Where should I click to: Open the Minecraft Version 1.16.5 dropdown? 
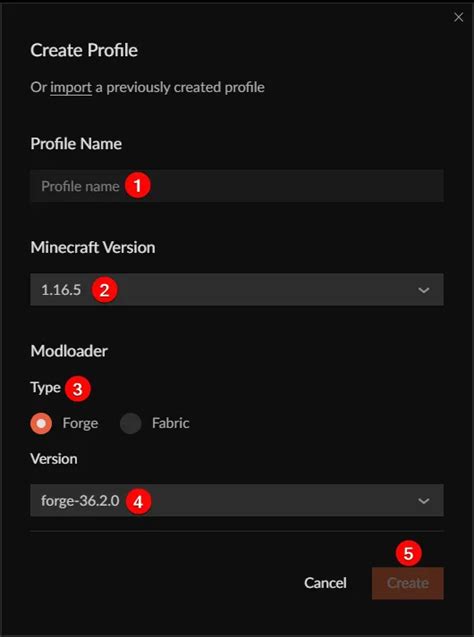(x=237, y=290)
